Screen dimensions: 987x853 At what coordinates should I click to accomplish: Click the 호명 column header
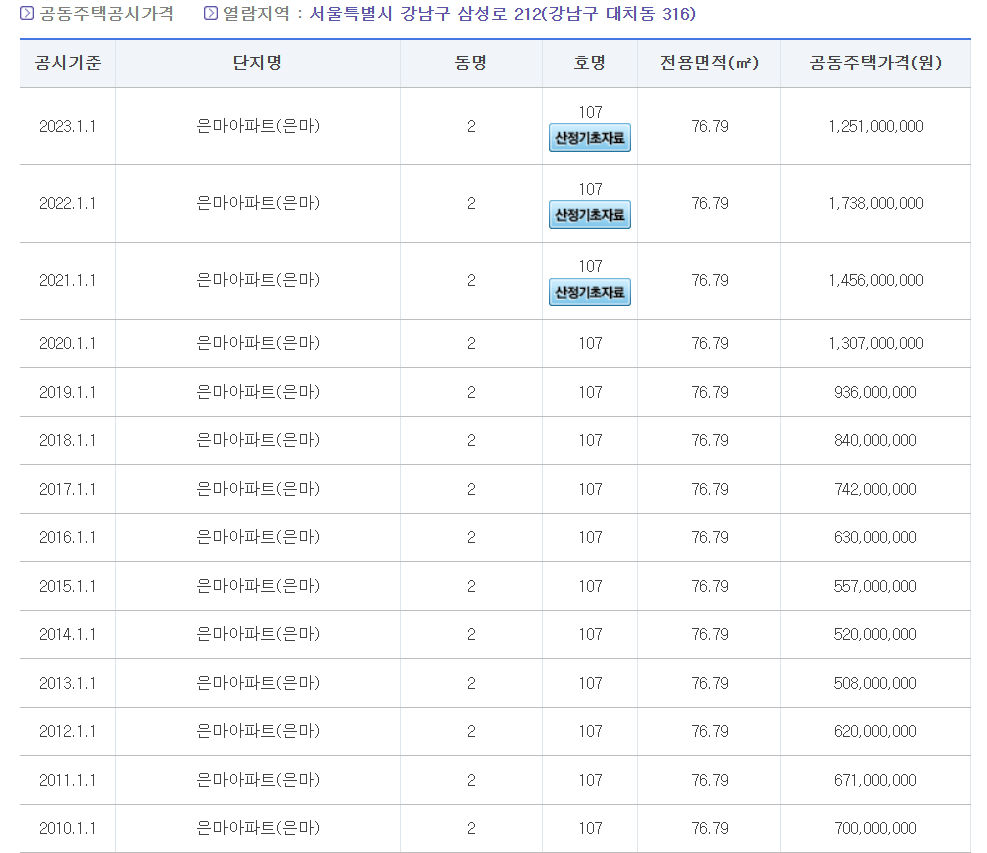point(589,63)
